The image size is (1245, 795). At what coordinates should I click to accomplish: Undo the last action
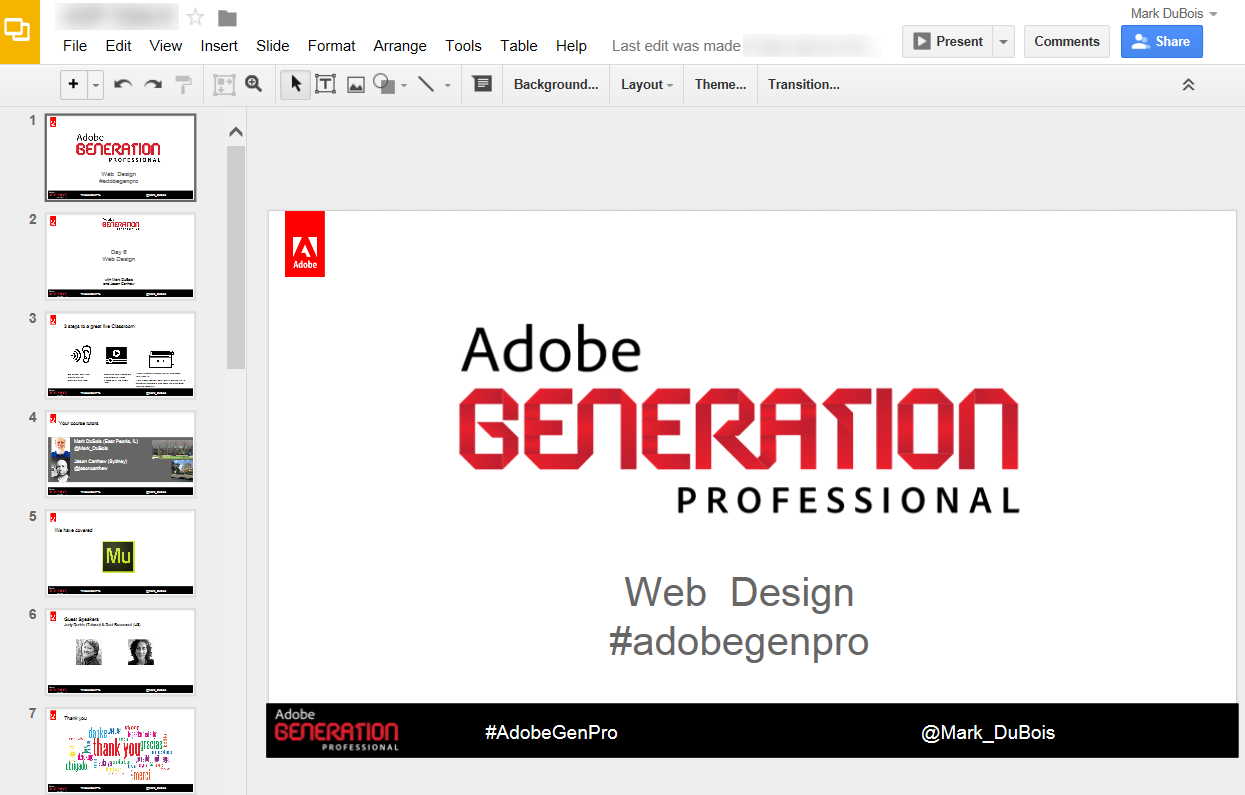(x=123, y=85)
